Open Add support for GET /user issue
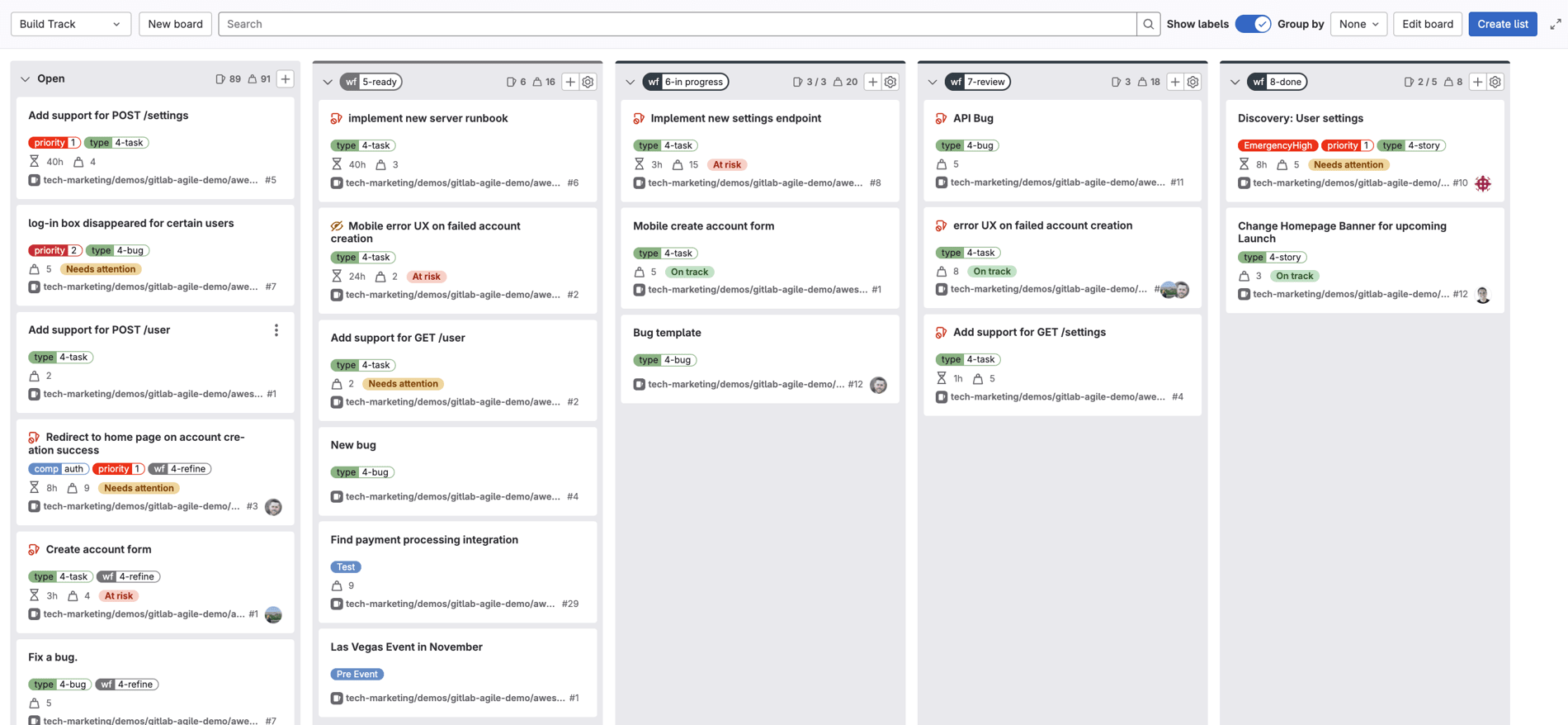Image resolution: width=1568 pixels, height=725 pixels. click(398, 338)
